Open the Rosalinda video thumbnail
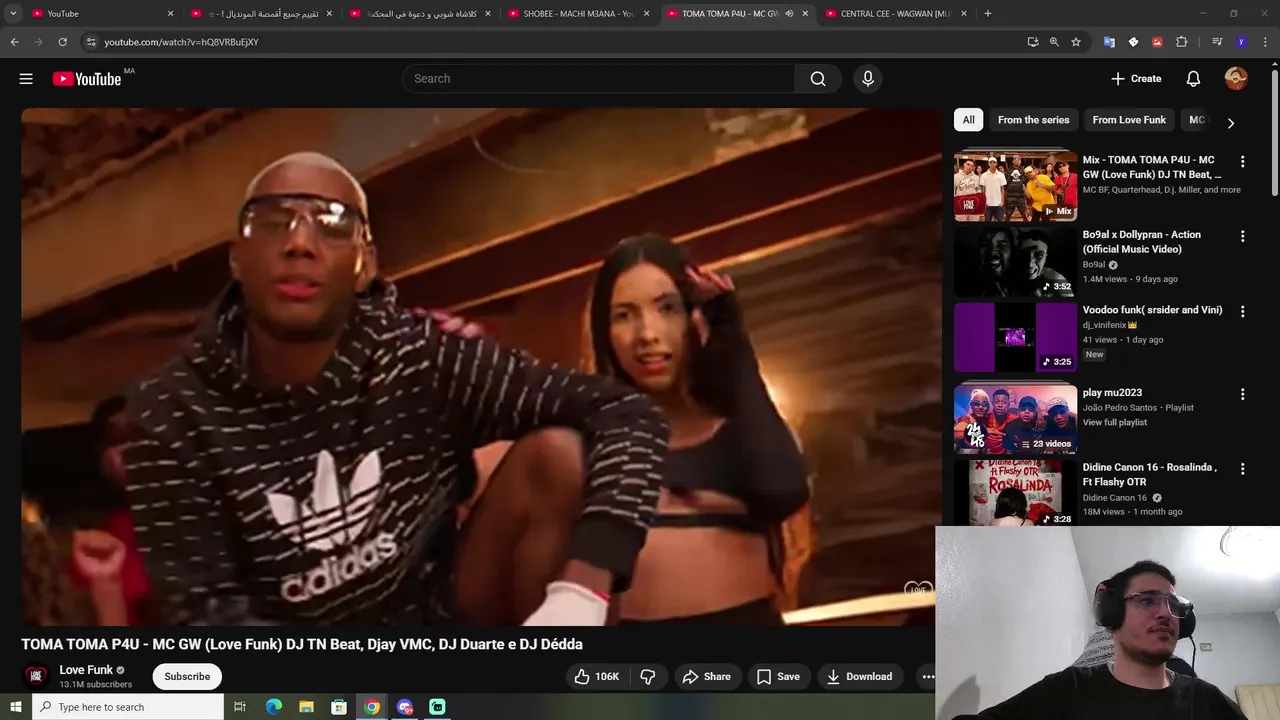The height and width of the screenshot is (720, 1280). pyautogui.click(x=1015, y=493)
